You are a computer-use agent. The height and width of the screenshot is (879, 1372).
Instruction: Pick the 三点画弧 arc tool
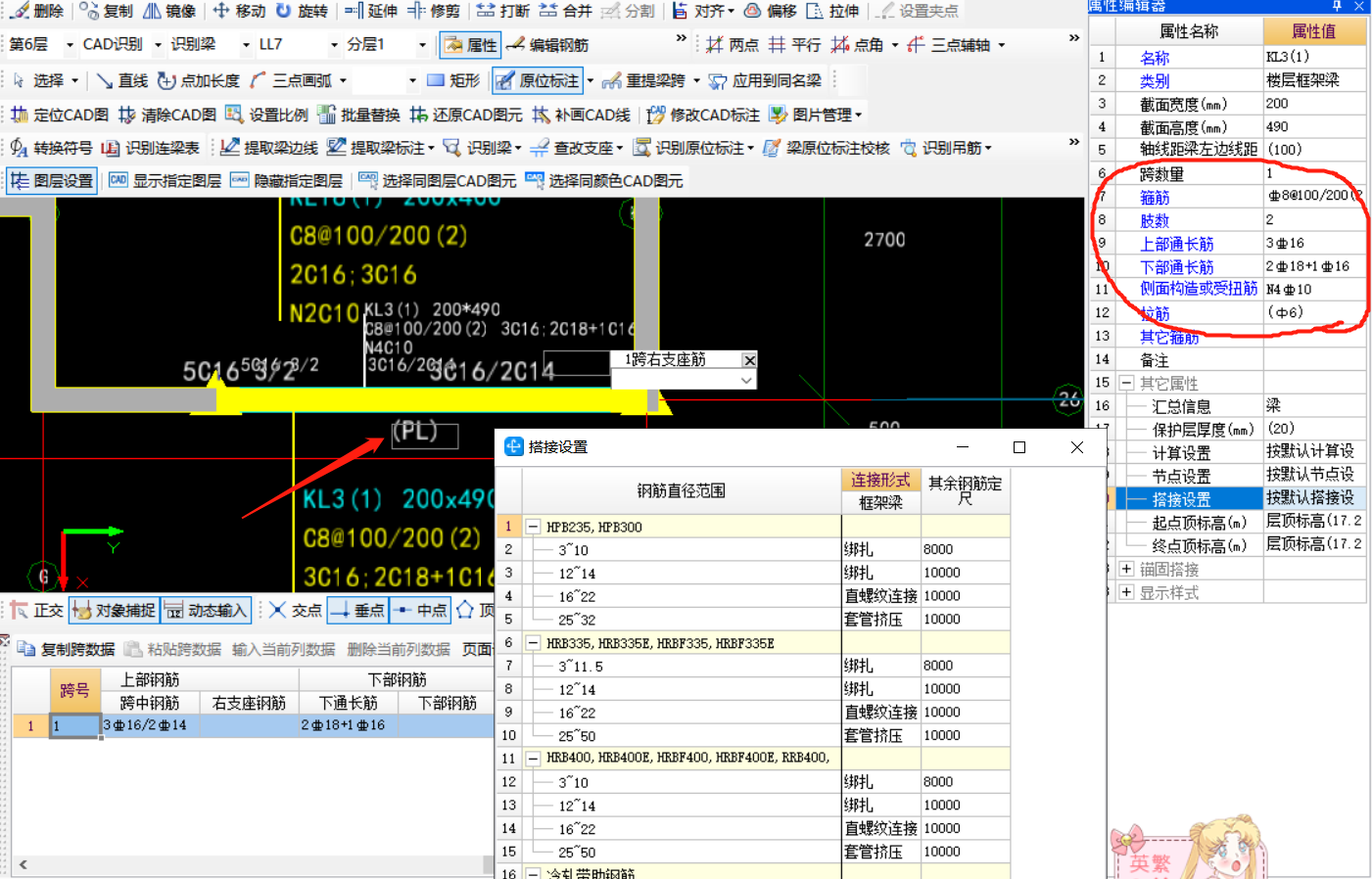pos(291,80)
